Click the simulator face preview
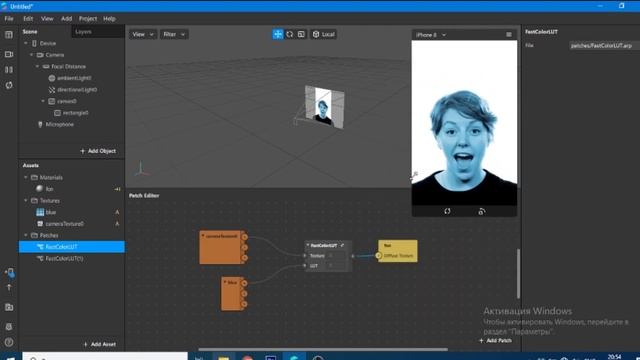 pos(464,122)
